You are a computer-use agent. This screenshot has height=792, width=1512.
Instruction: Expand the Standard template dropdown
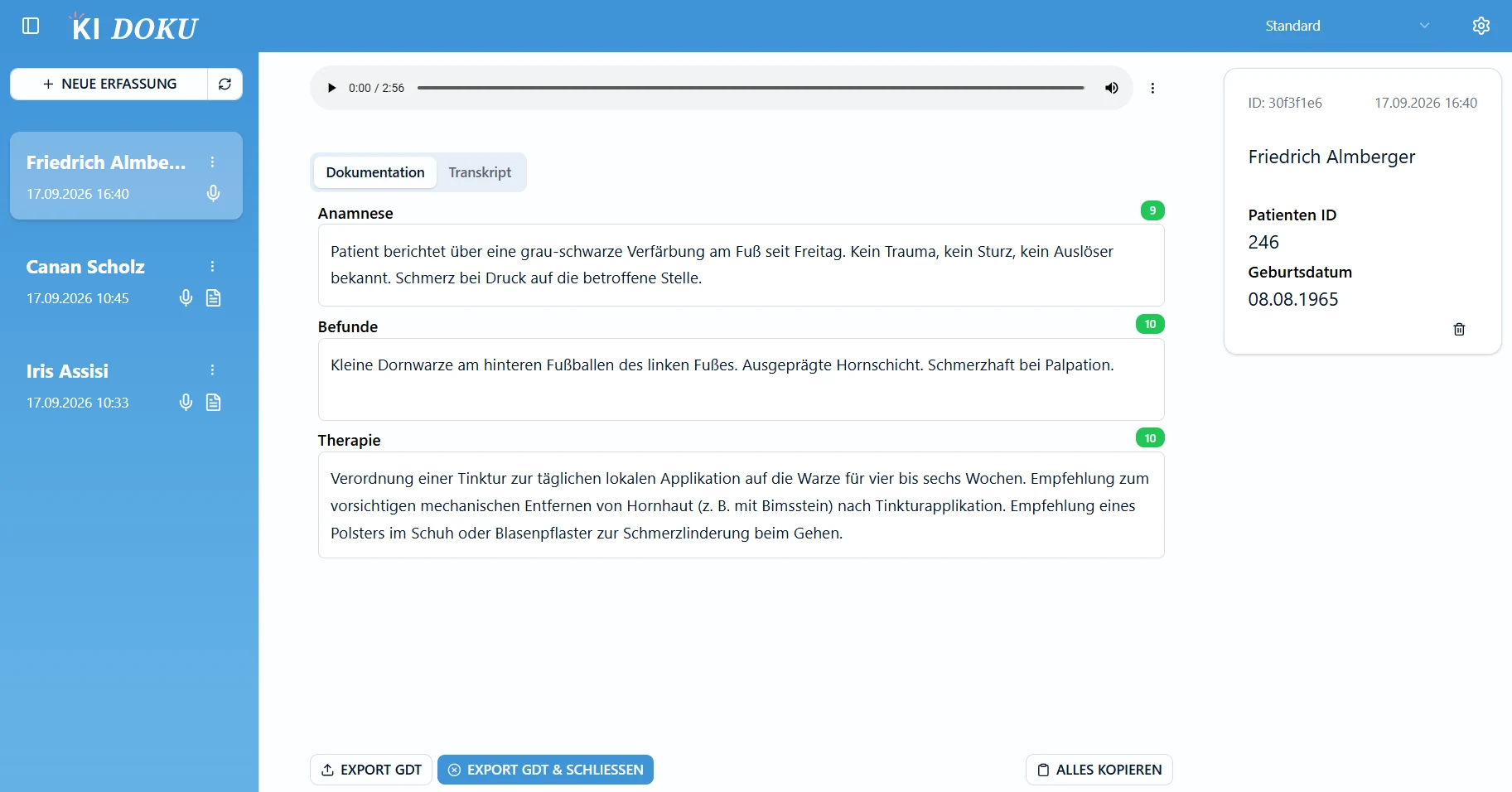[1347, 26]
